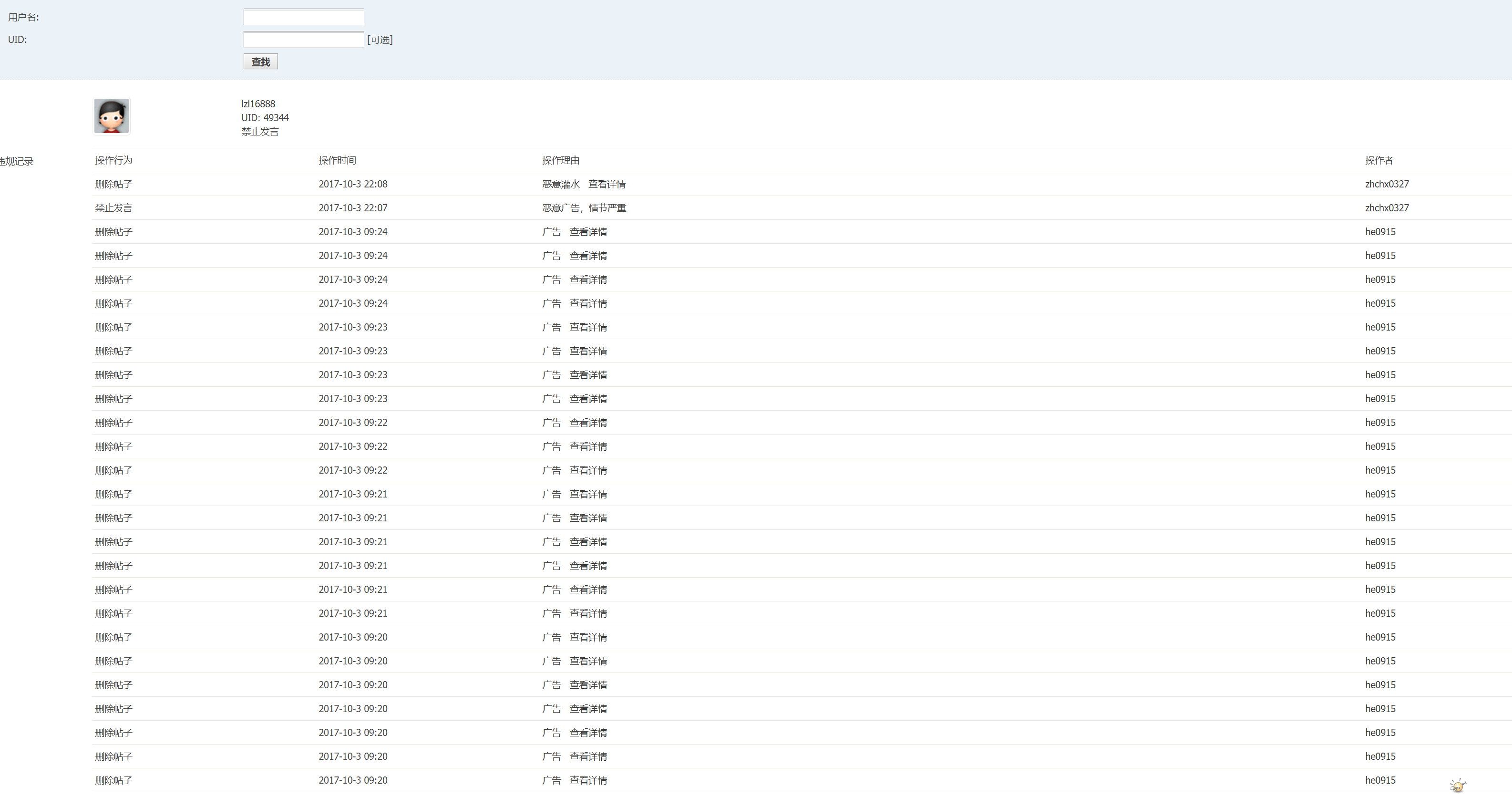Open 查看详情 for the 22:08 恶意灌水 record
This screenshot has height=797, width=1512.
(x=607, y=185)
